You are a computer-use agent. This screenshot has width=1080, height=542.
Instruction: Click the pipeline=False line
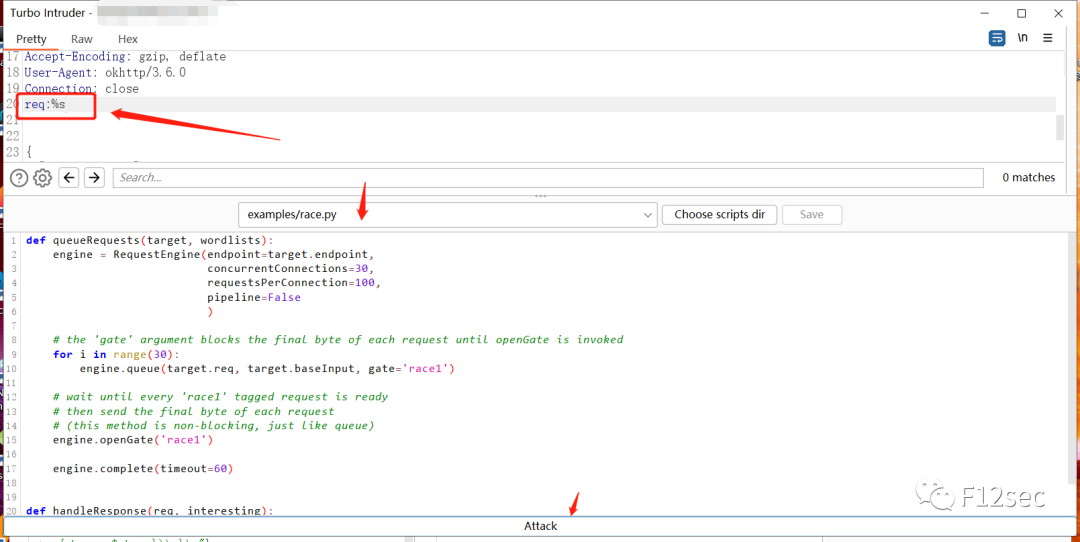pos(254,298)
